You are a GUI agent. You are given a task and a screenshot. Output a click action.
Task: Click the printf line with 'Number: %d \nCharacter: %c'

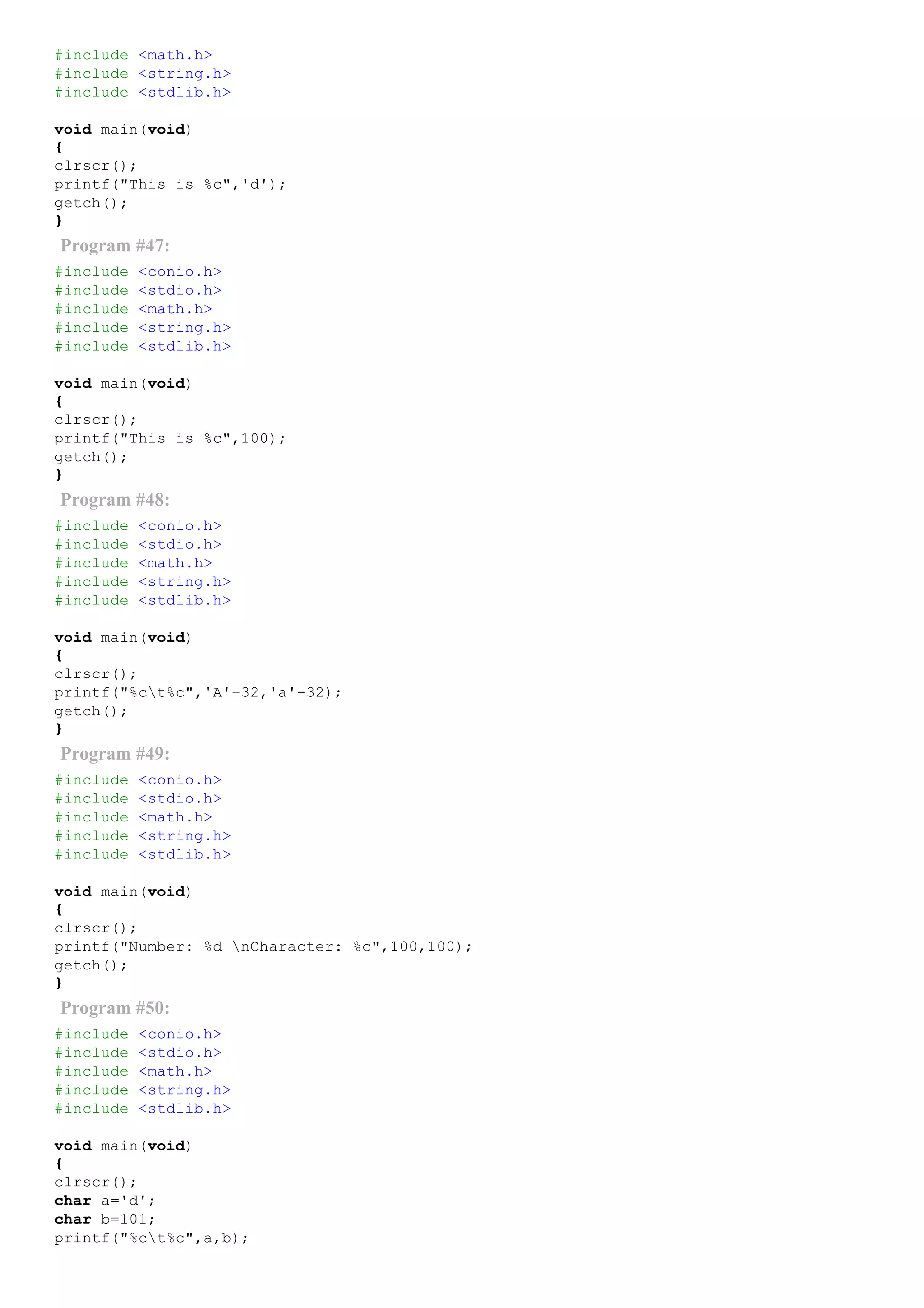(263, 947)
